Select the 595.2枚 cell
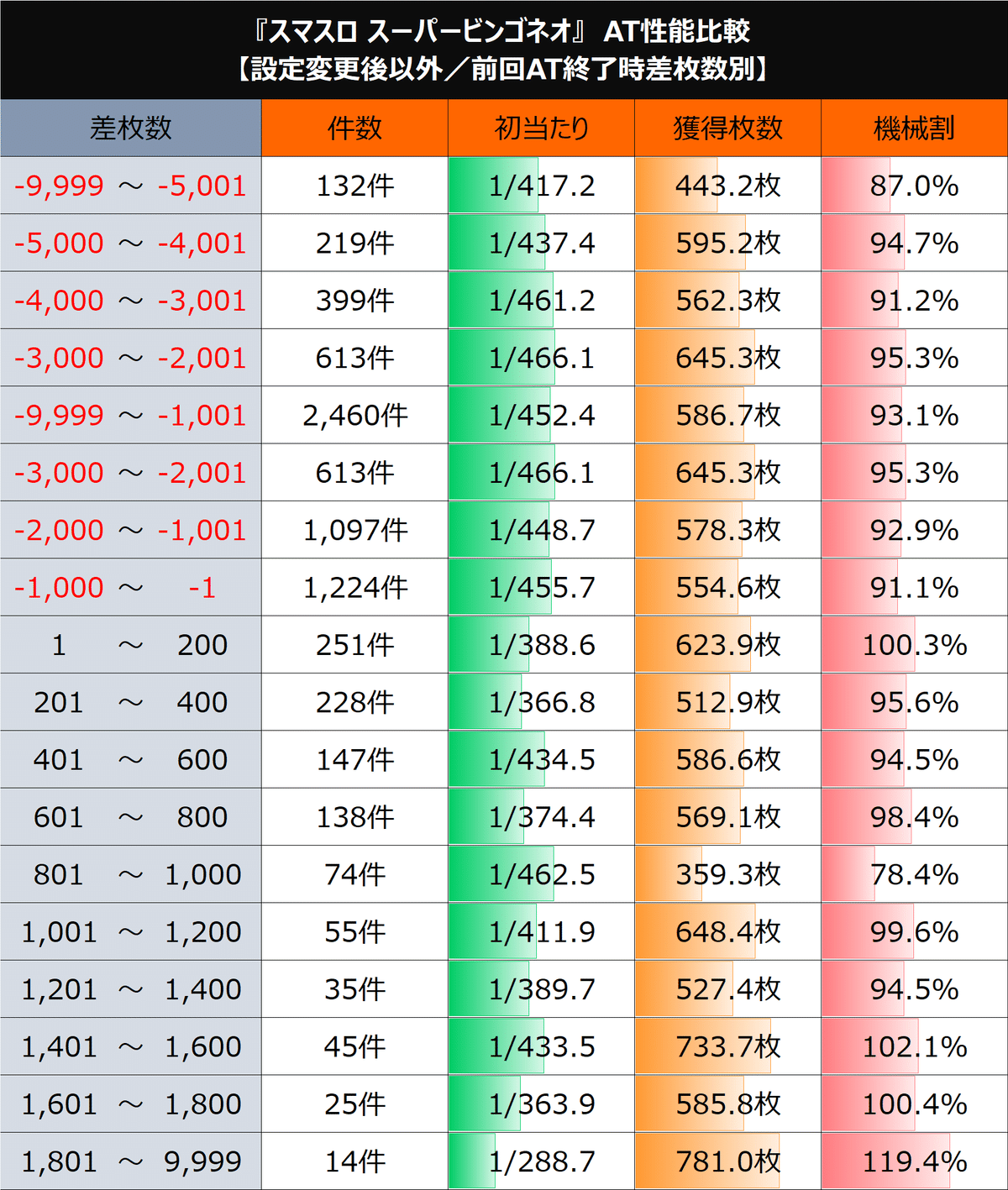1008x1190 pixels. pyautogui.click(x=727, y=243)
